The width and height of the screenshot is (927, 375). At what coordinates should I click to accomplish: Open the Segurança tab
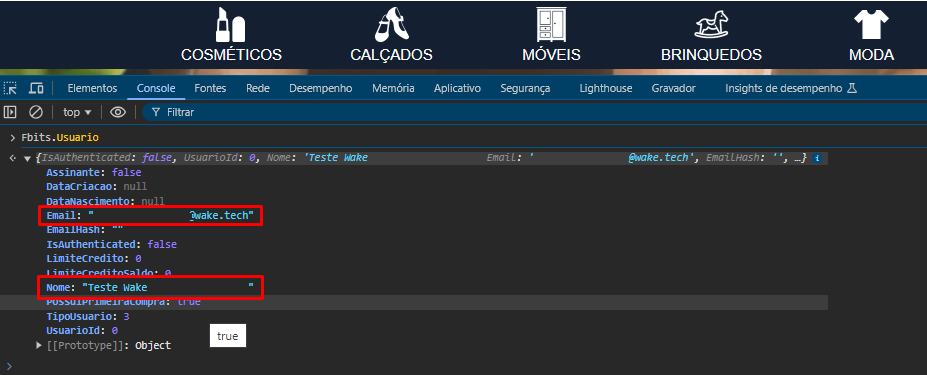click(x=525, y=88)
